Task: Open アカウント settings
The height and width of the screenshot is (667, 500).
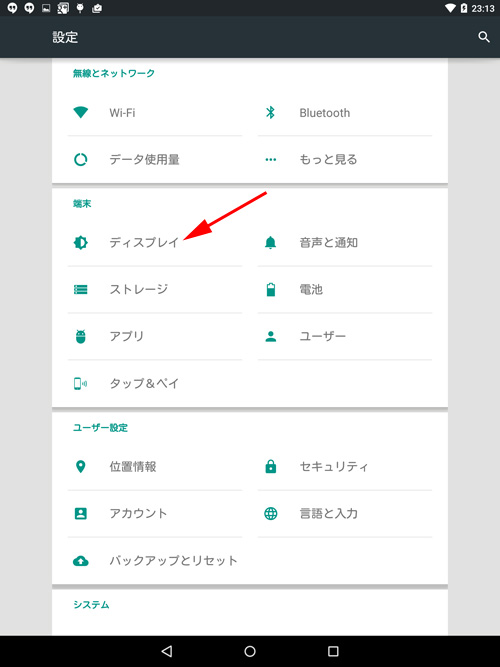Action: point(155,513)
